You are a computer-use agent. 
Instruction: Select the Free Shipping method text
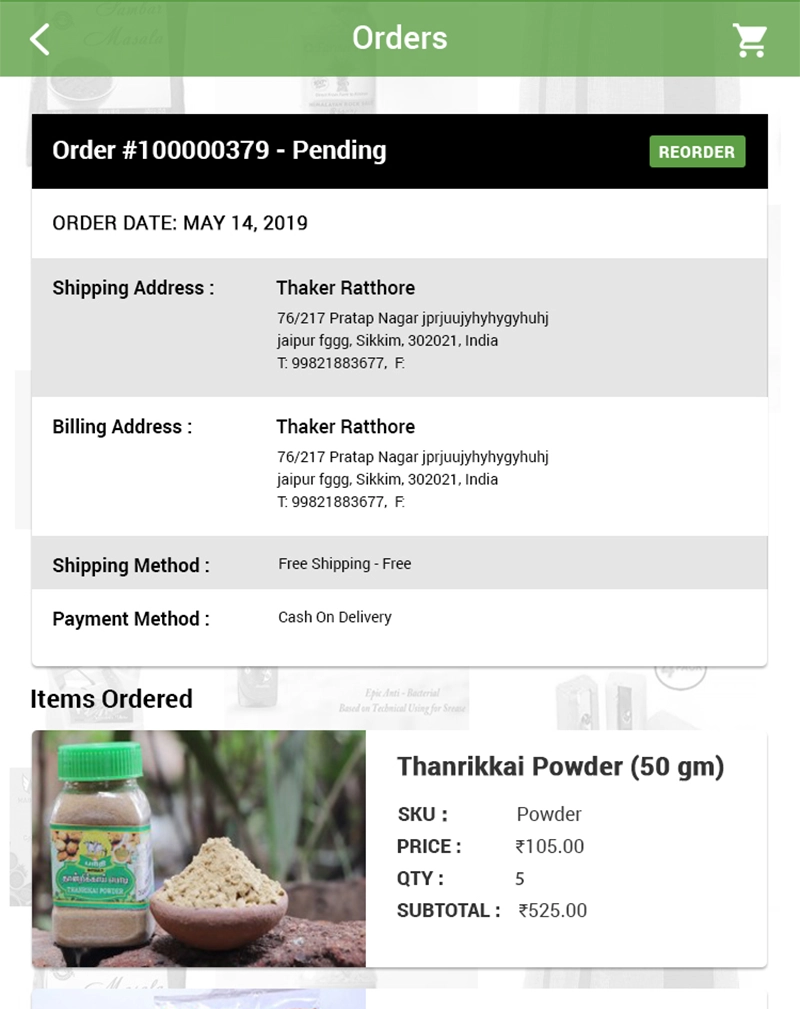pyautogui.click(x=344, y=564)
